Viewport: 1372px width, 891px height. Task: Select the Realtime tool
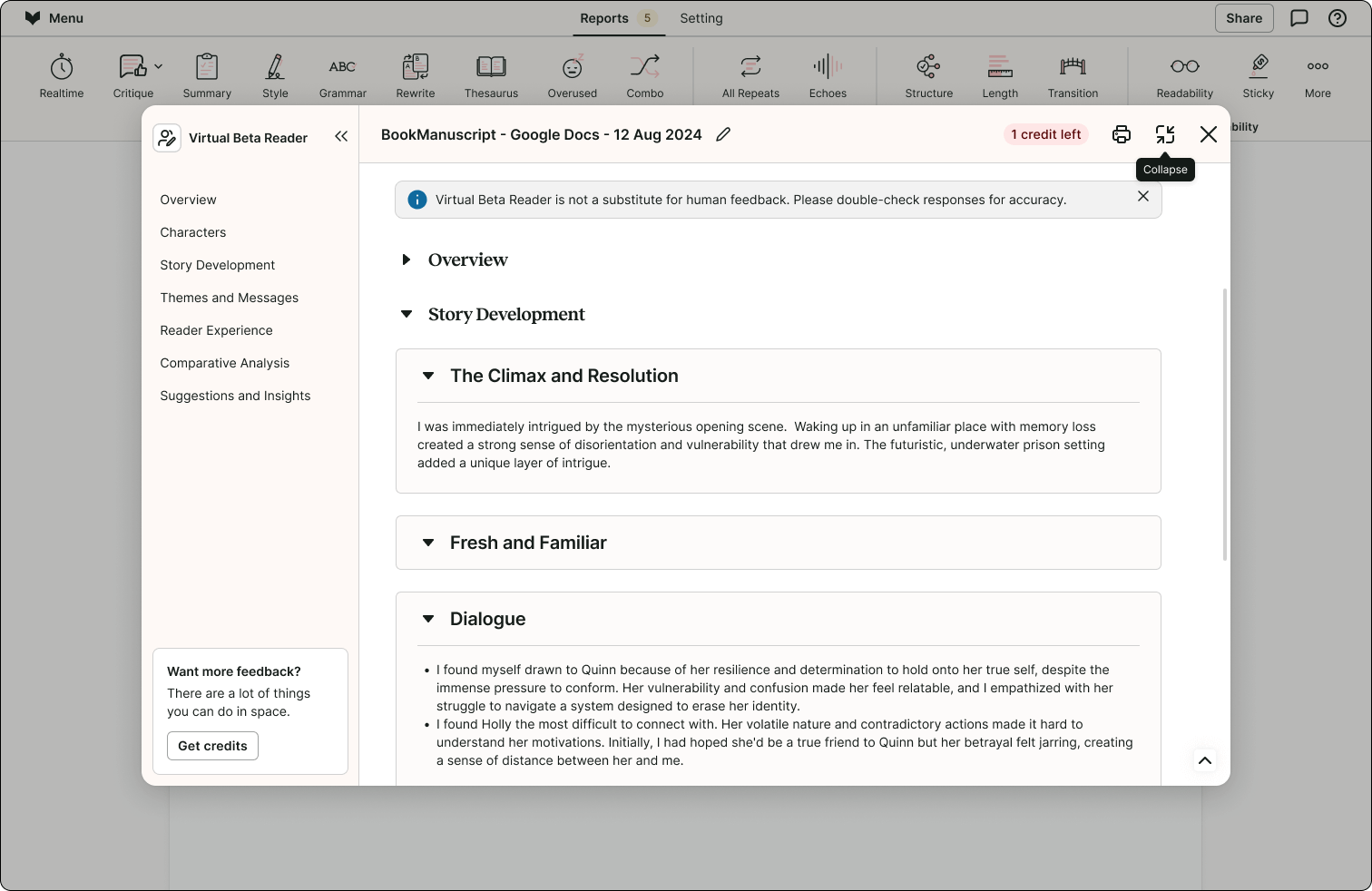(61, 74)
